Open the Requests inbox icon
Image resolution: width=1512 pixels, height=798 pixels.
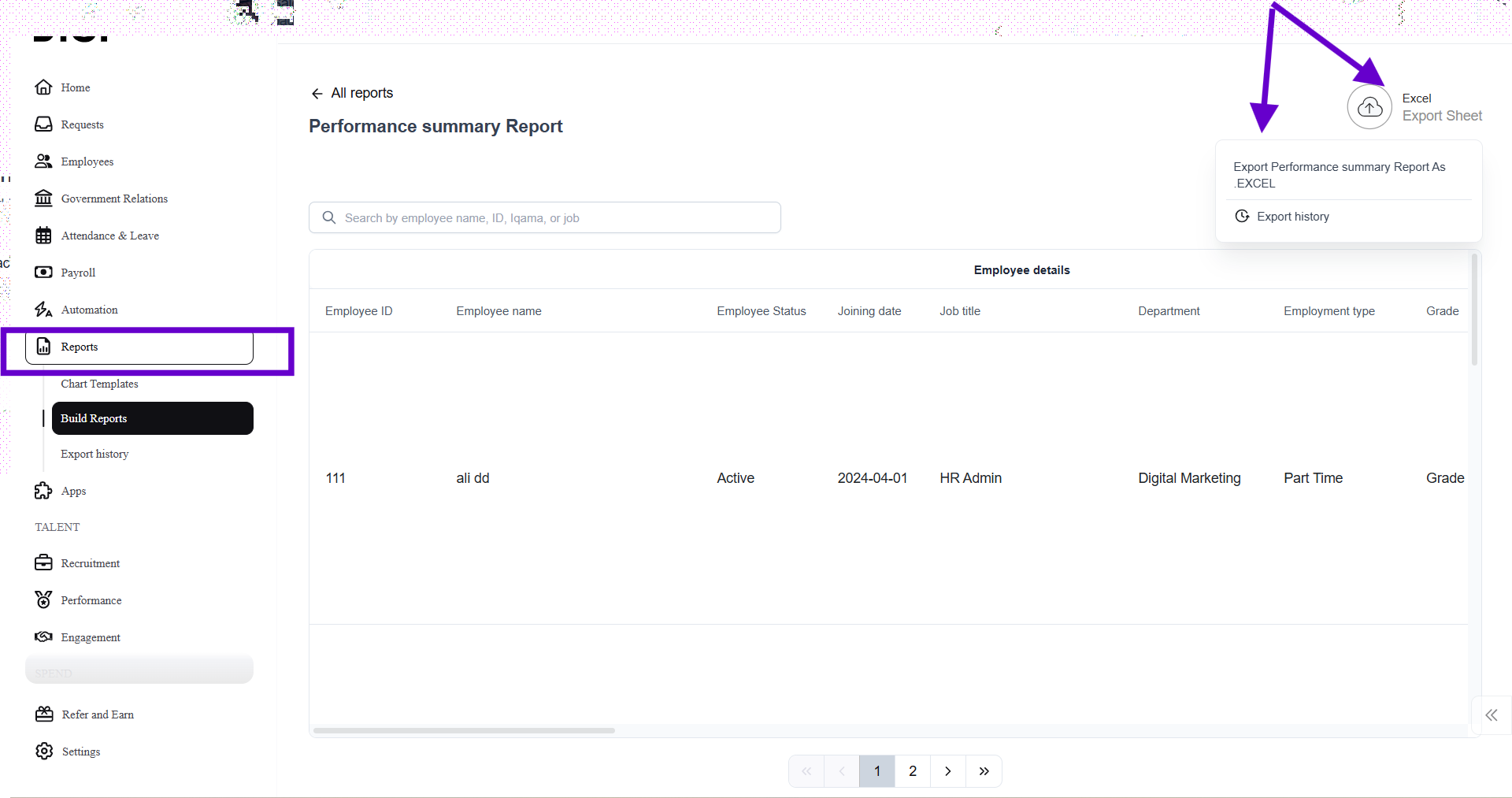tap(43, 124)
